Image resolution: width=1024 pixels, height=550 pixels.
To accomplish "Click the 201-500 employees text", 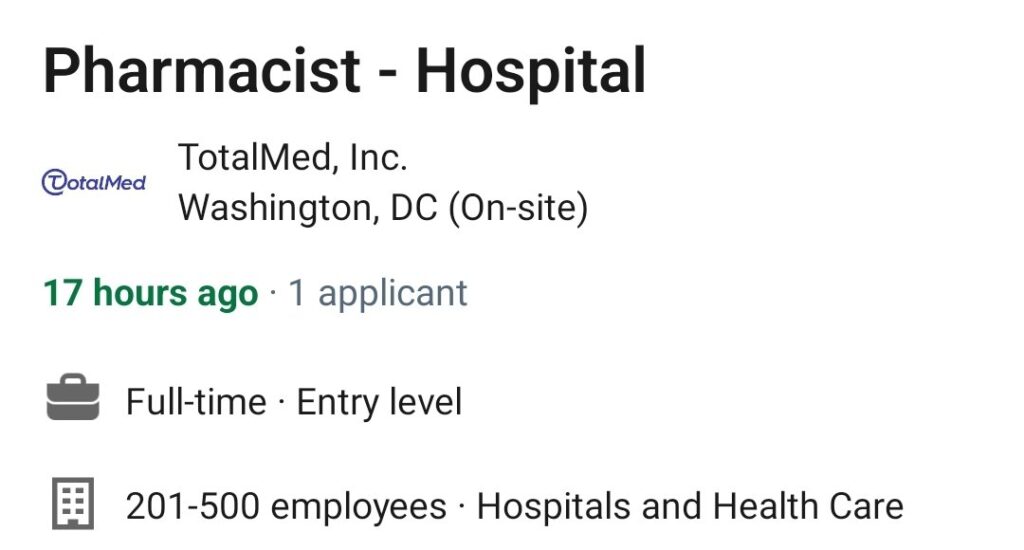I will [x=286, y=506].
